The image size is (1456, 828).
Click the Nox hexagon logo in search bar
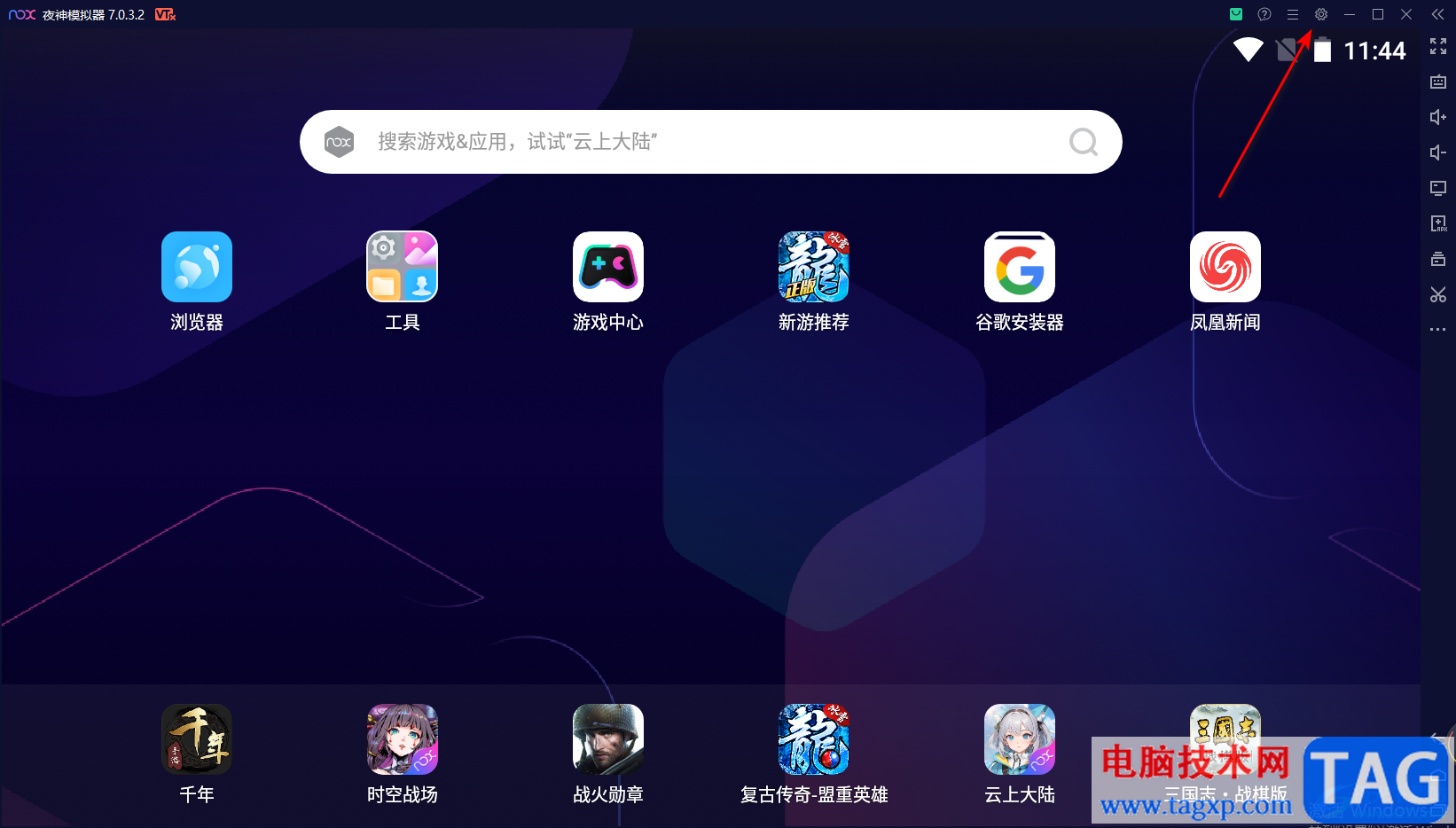339,142
